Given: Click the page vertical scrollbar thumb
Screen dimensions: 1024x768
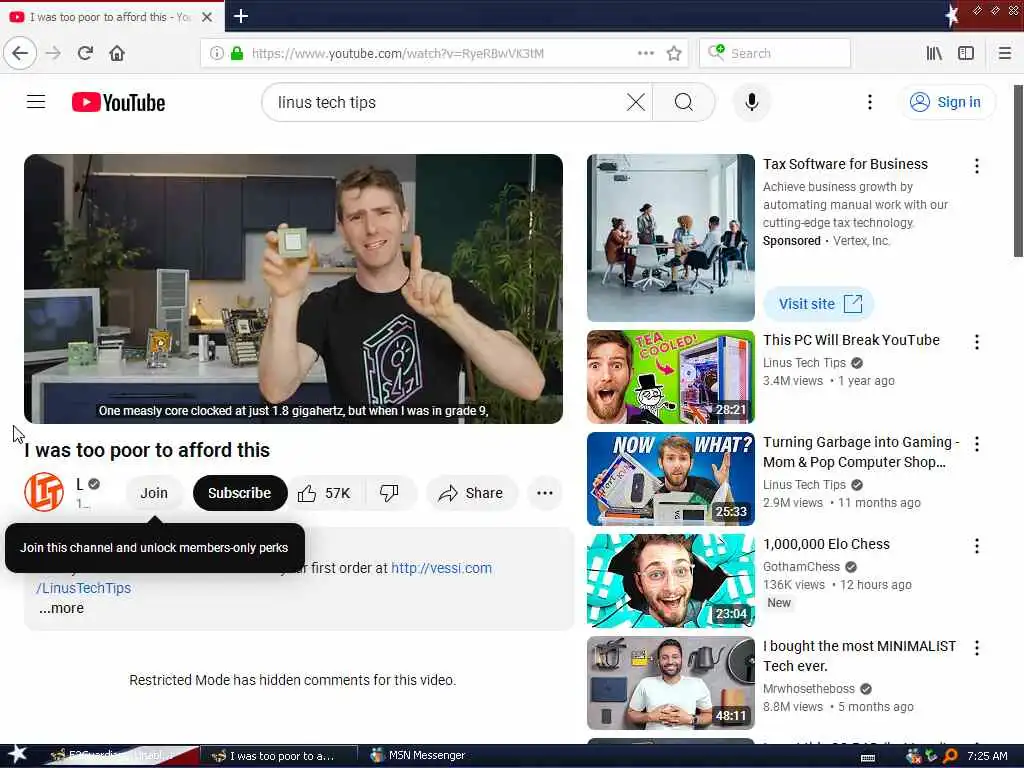Looking at the screenshot, I should coord(1018,171).
